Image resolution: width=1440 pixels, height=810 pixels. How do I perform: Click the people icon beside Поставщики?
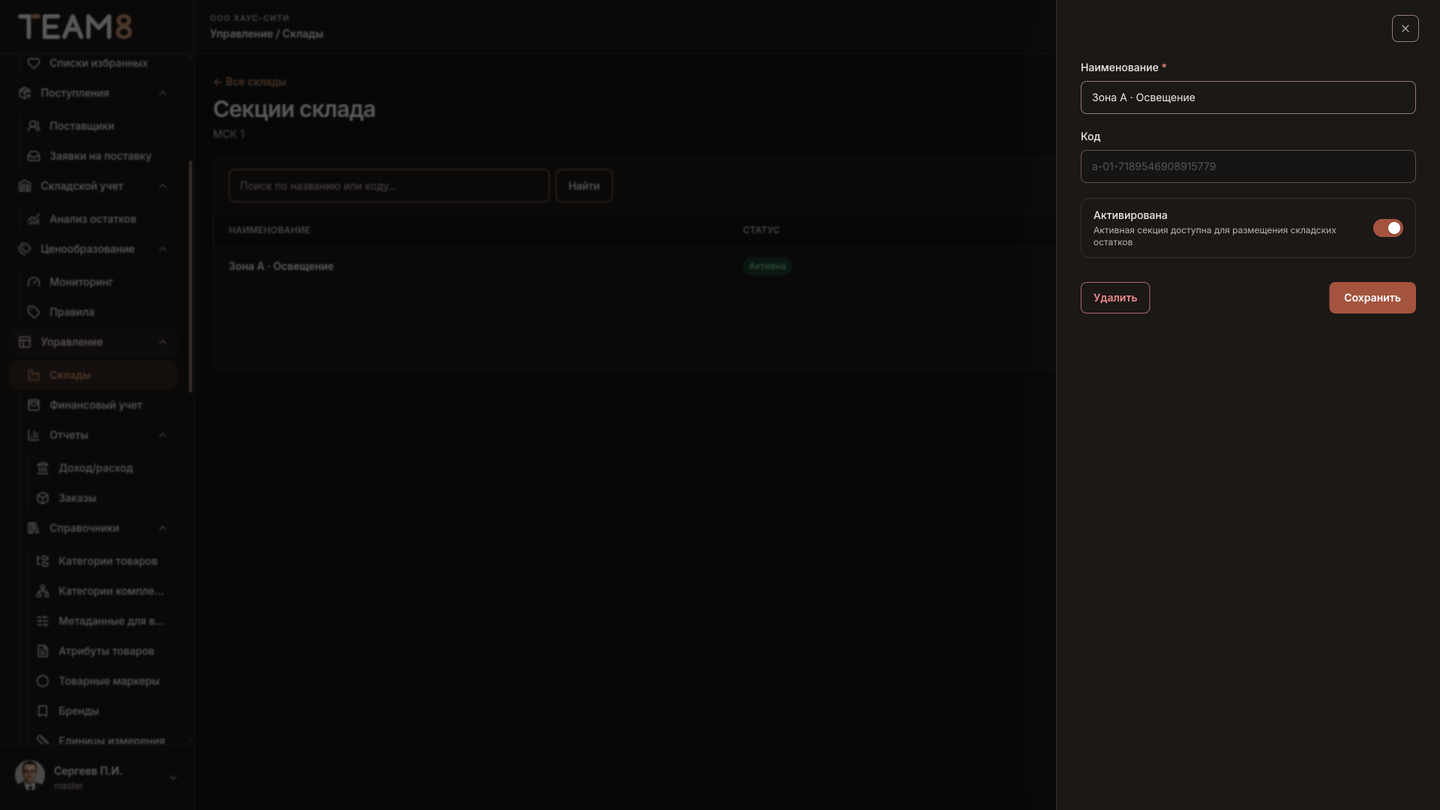pos(33,126)
